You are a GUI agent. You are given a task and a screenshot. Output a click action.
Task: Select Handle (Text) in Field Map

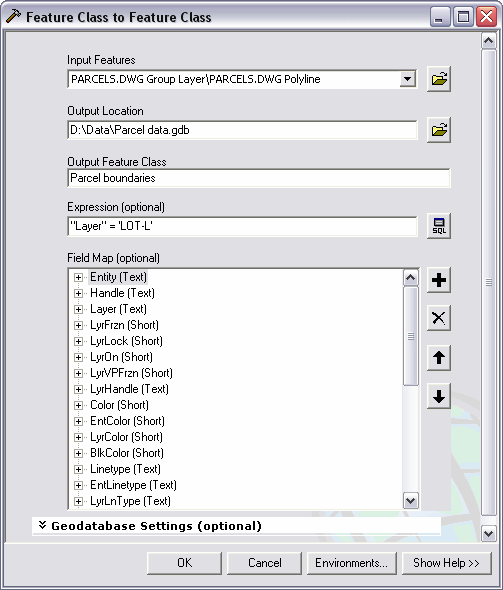click(x=122, y=293)
